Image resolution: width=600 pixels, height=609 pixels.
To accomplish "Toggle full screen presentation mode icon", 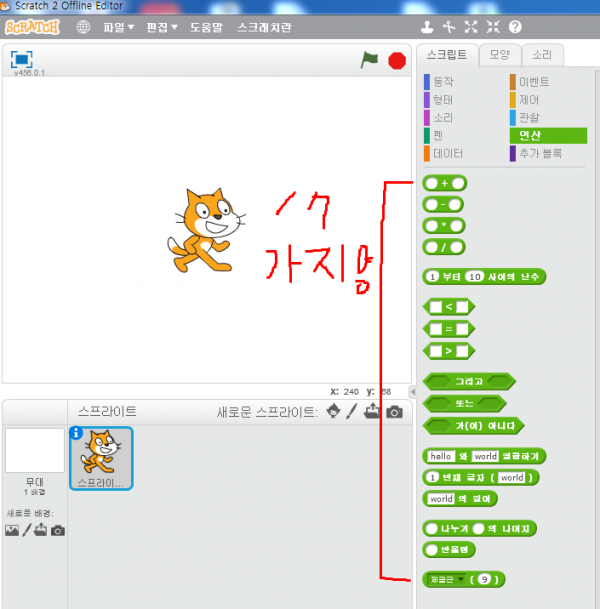I will coord(21,59).
